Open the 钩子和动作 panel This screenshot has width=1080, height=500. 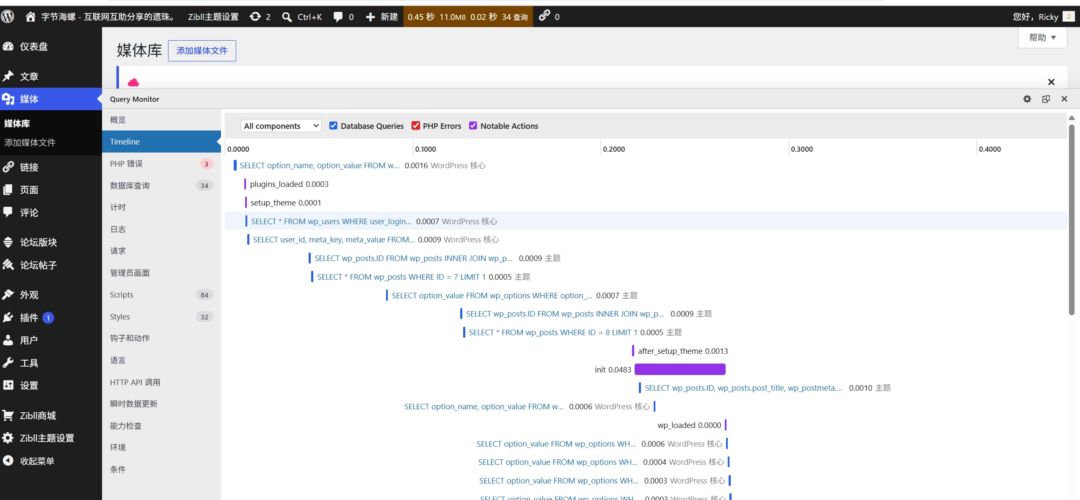point(162,338)
